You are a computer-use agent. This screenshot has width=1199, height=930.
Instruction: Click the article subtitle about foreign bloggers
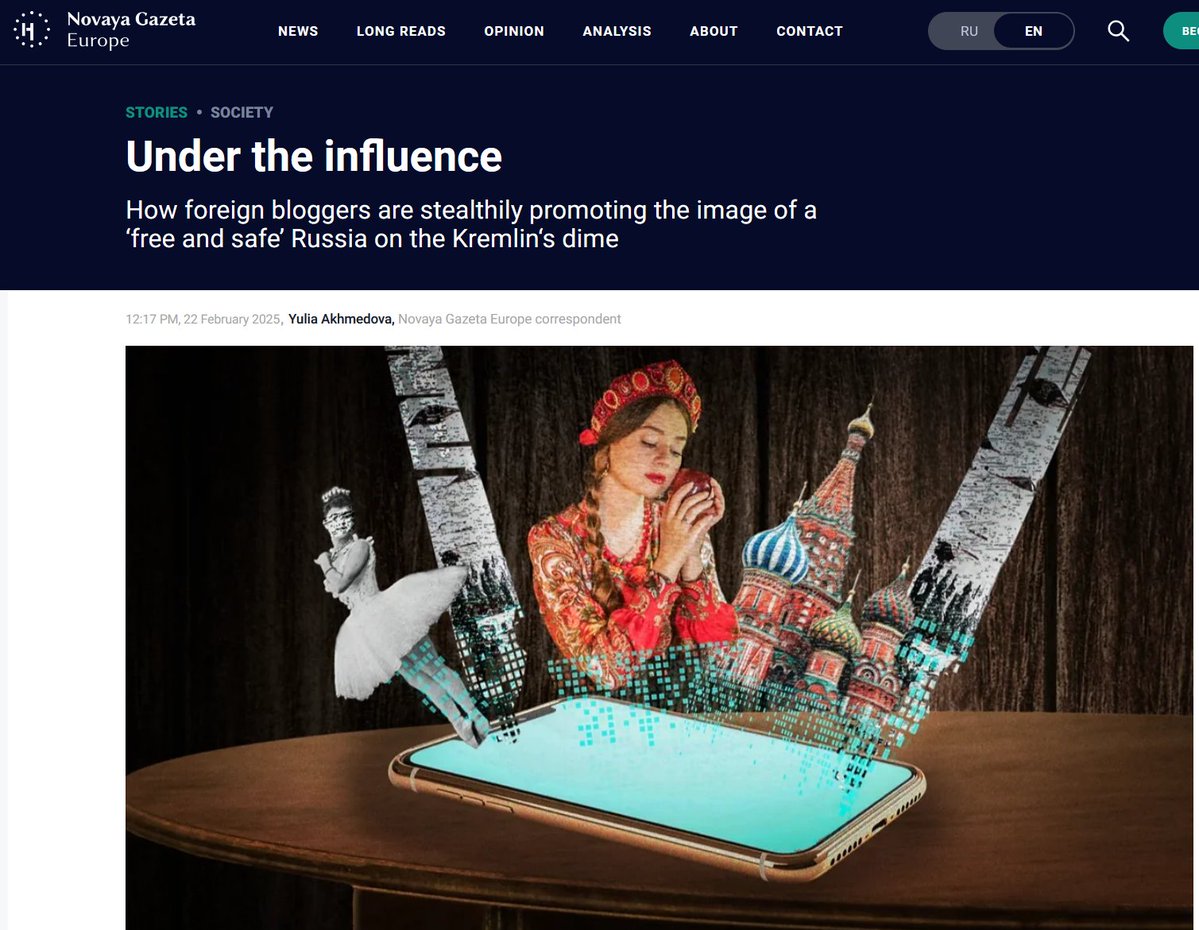(471, 224)
